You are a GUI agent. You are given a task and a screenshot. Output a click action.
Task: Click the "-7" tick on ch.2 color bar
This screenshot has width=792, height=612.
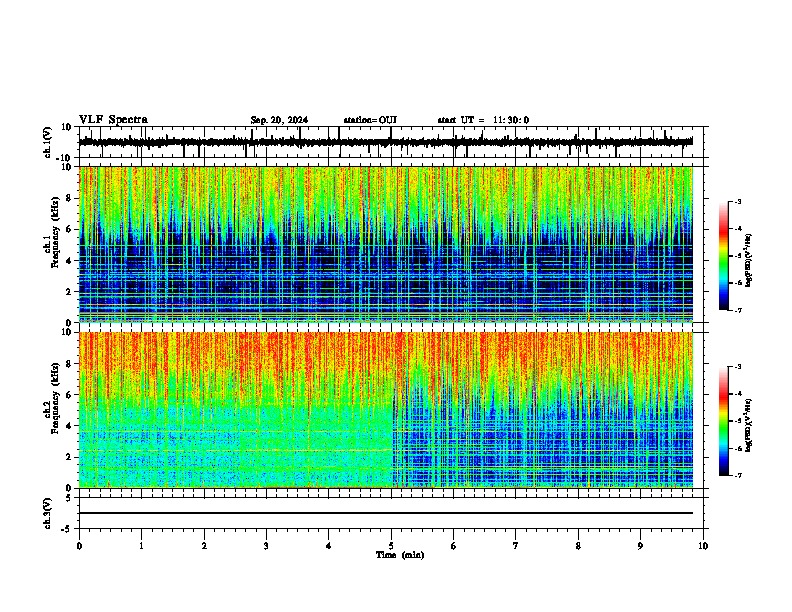coord(737,476)
